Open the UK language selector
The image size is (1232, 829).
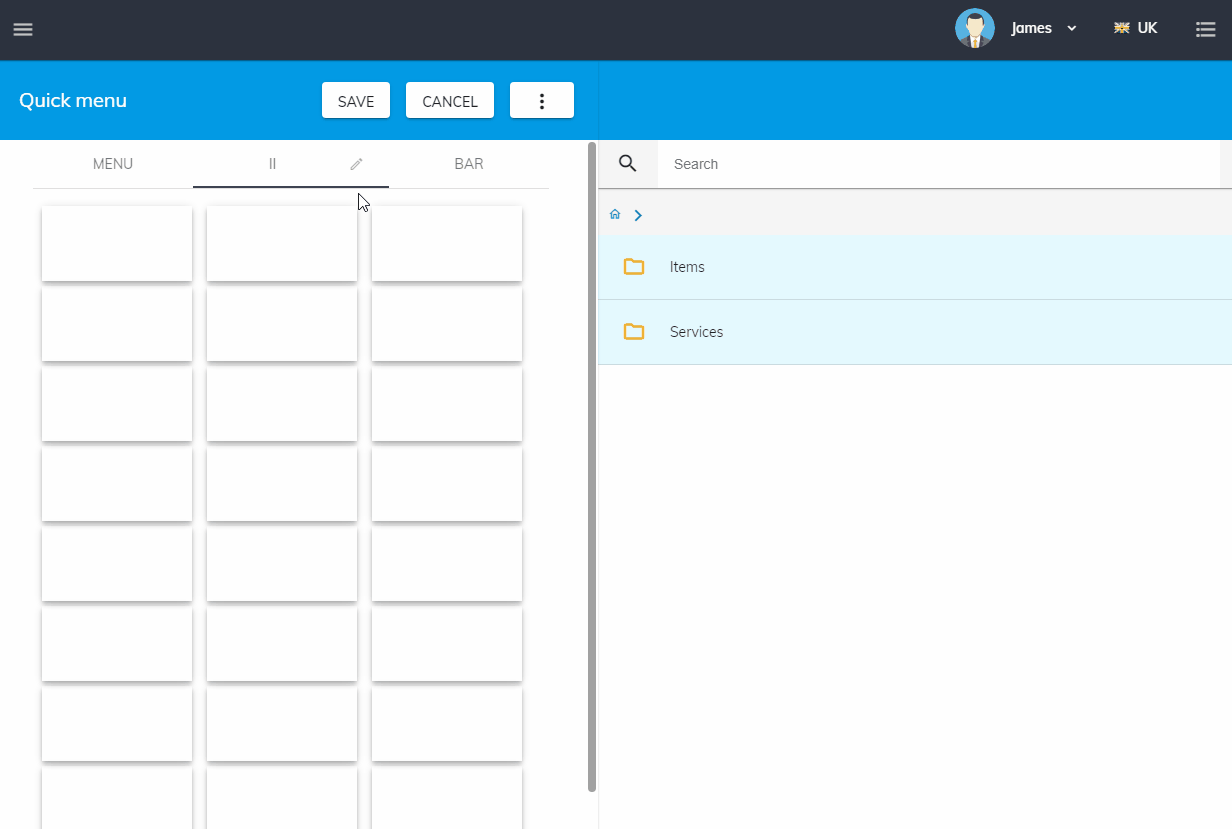[1136, 28]
